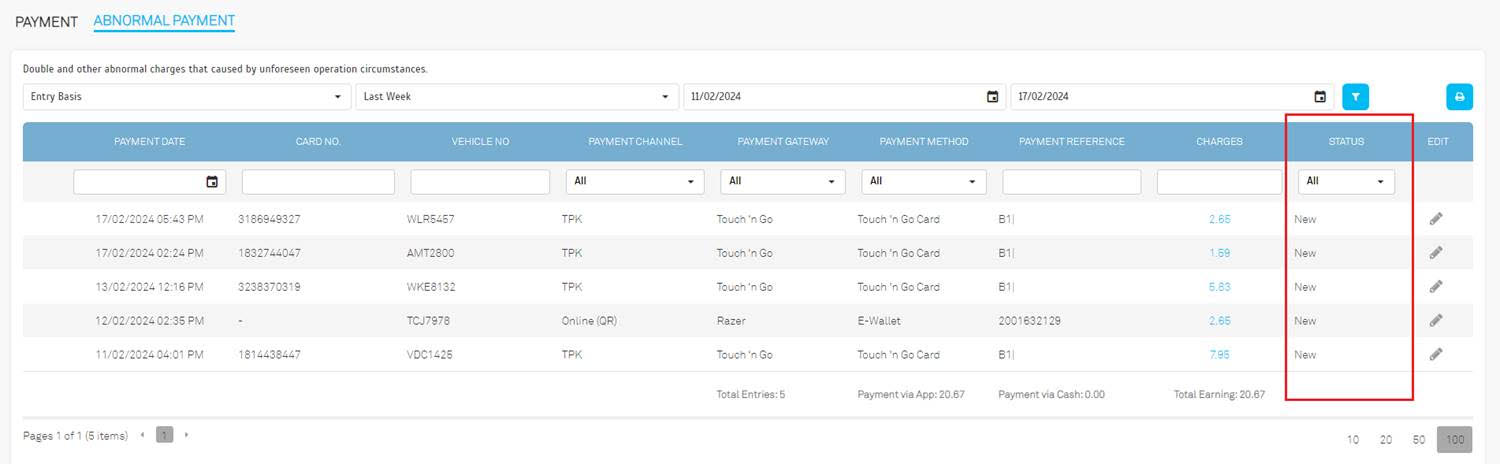Open calendar for end date 17/02/2024
The height and width of the screenshot is (464, 1500).
pyautogui.click(x=1320, y=97)
